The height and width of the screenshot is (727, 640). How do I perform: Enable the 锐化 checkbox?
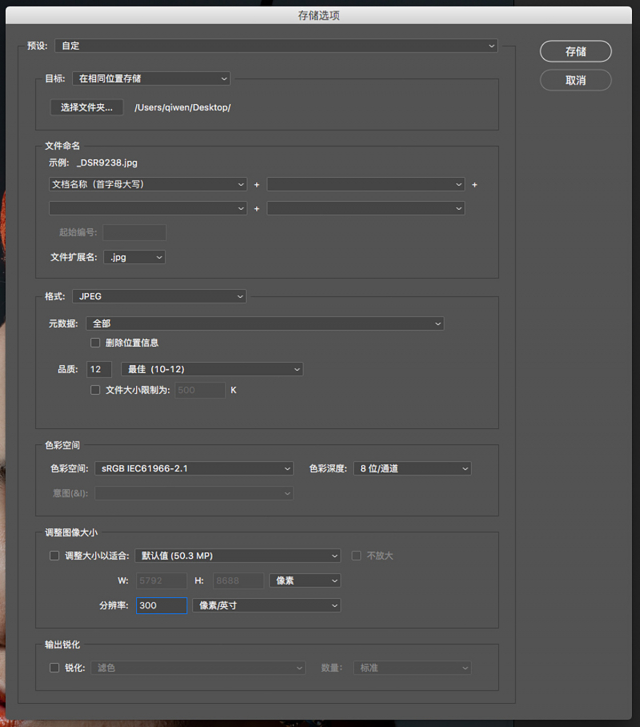tap(54, 668)
